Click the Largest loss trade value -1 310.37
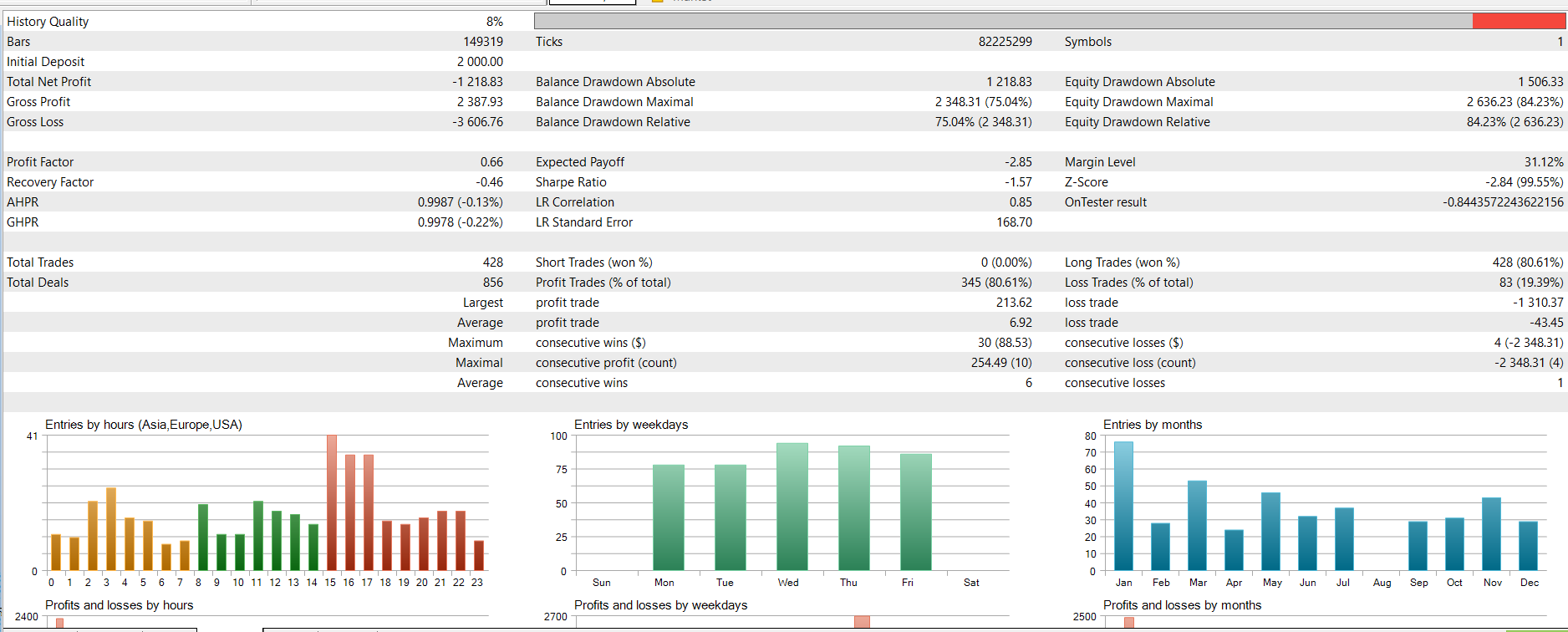This screenshot has width=1568, height=632. point(1537,303)
